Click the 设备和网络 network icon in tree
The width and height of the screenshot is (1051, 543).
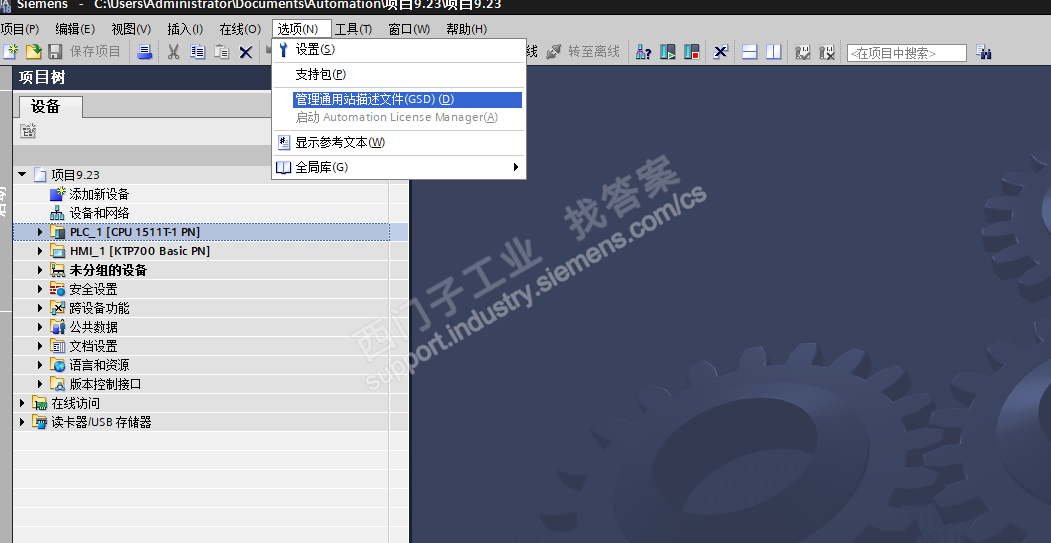tap(58, 213)
